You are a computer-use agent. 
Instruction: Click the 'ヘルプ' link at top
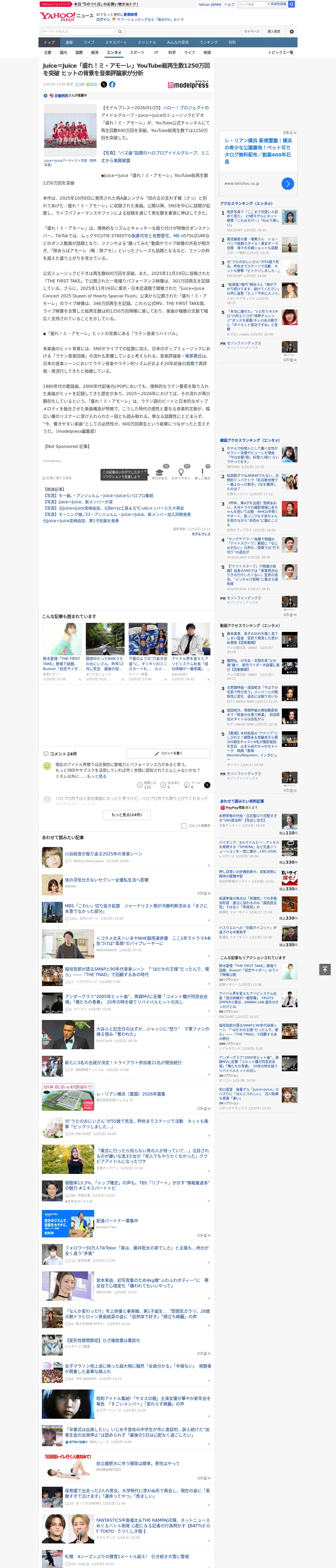tap(229, 4)
